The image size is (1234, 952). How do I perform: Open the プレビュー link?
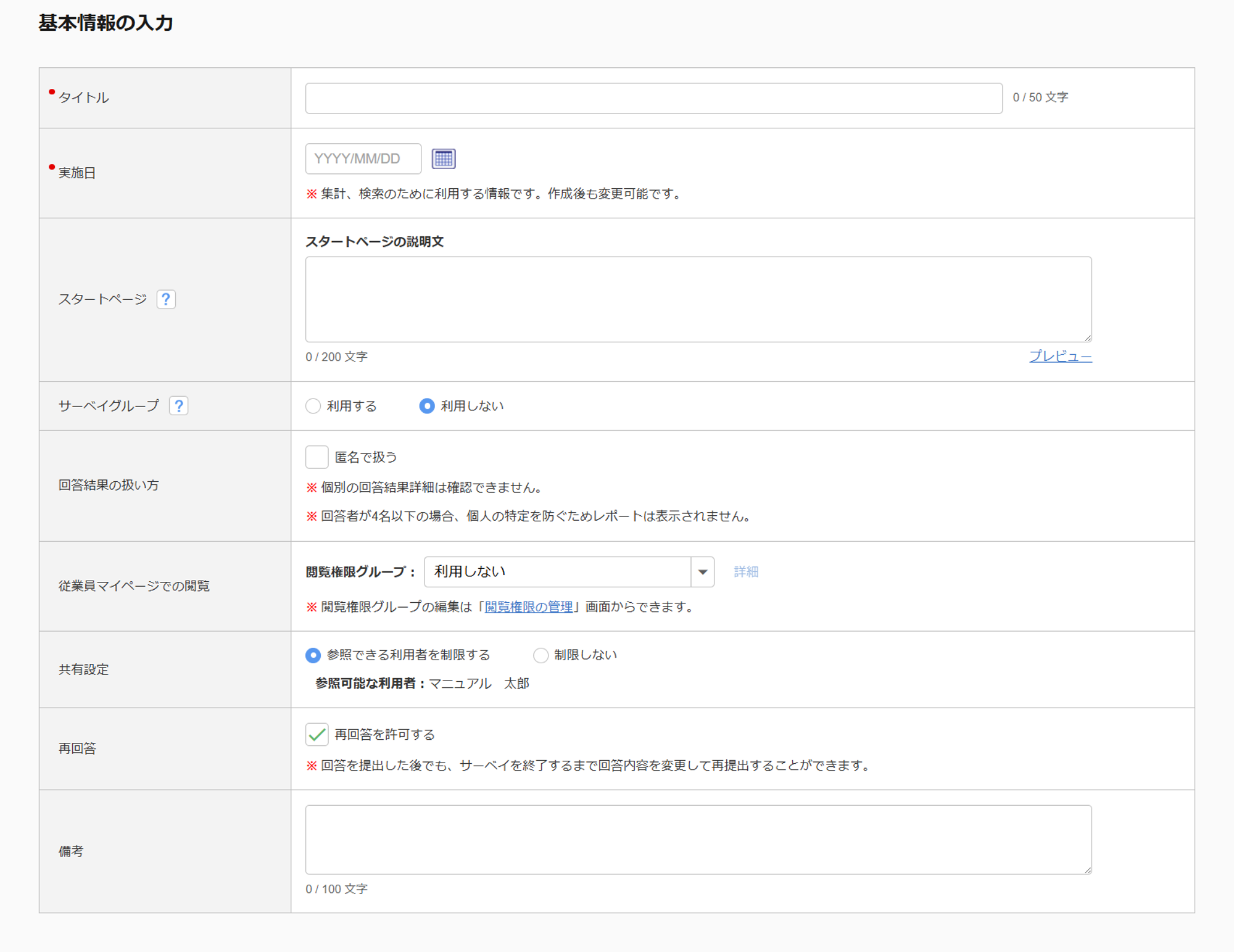1060,356
